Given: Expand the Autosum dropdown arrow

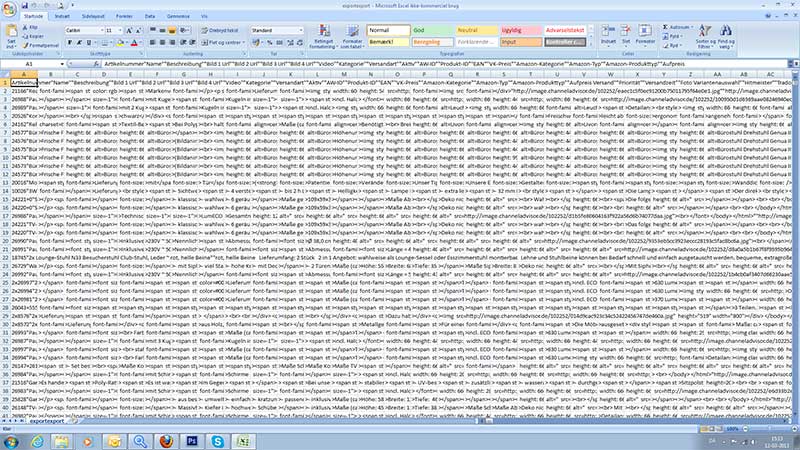Looking at the screenshot, I should tap(692, 27).
